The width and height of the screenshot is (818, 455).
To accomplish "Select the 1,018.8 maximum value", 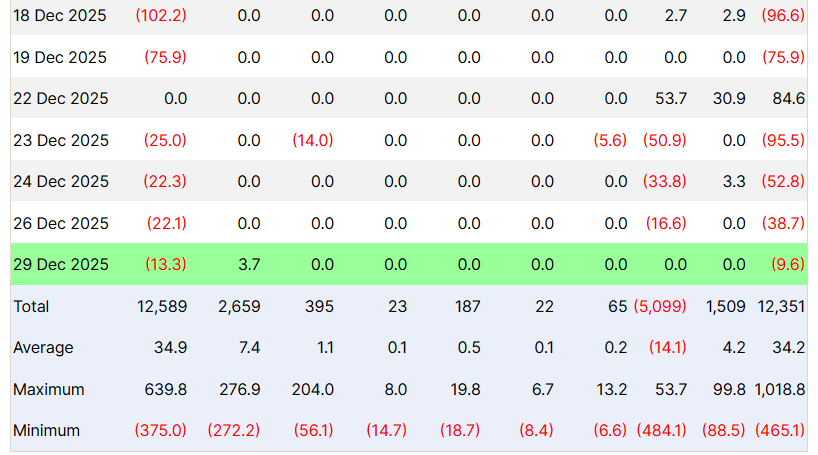I will [x=779, y=389].
